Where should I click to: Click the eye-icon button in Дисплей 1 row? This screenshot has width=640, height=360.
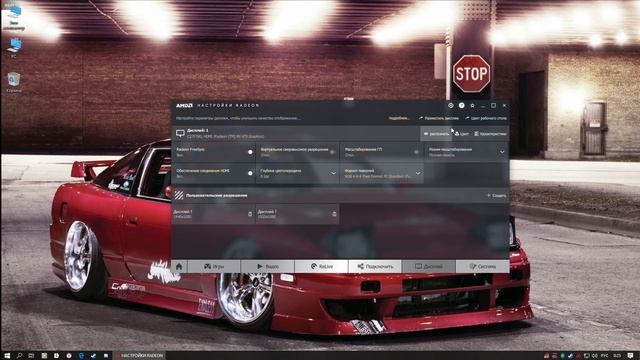tap(436, 133)
